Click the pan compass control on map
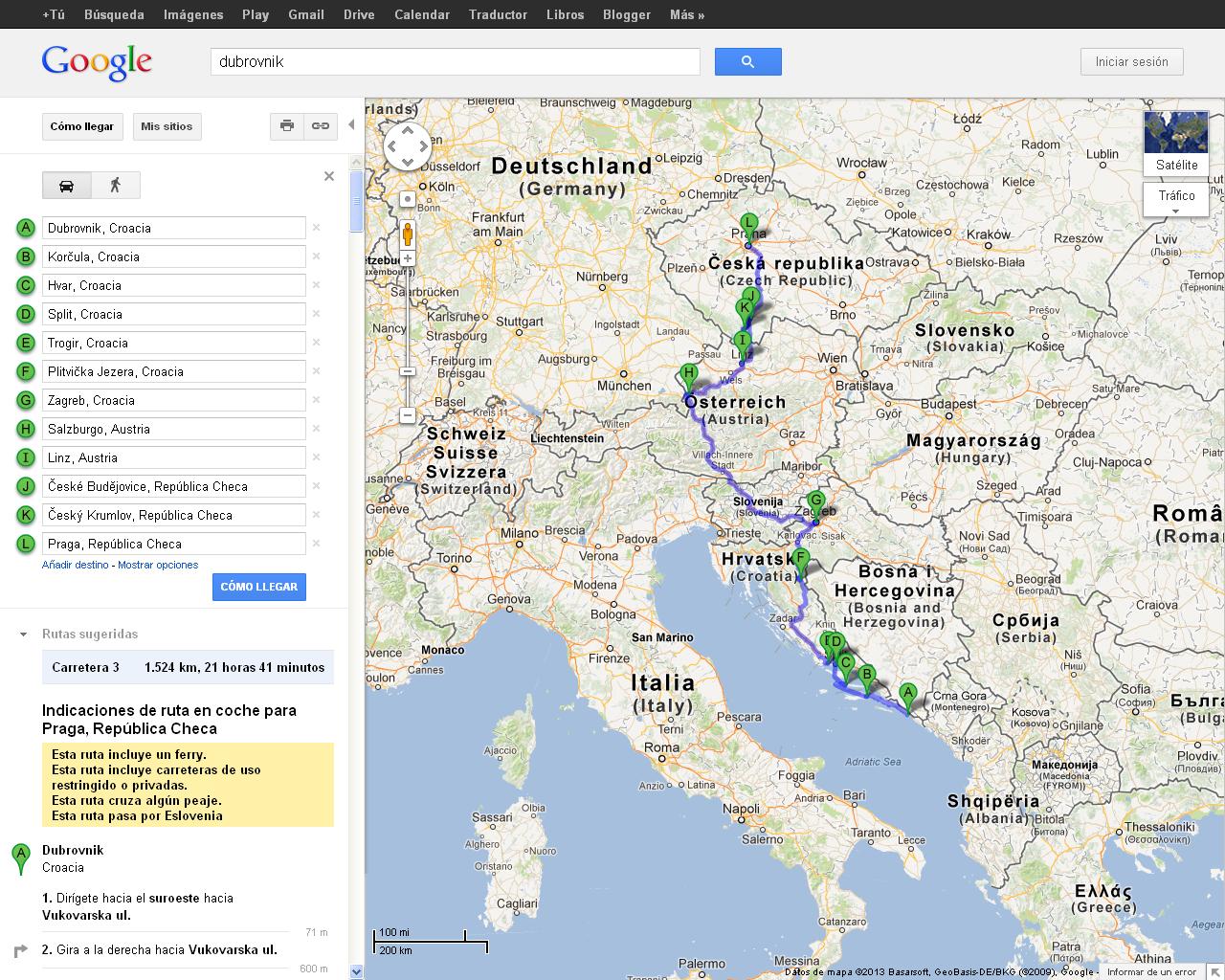Image resolution: width=1225 pixels, height=980 pixels. pos(408,146)
